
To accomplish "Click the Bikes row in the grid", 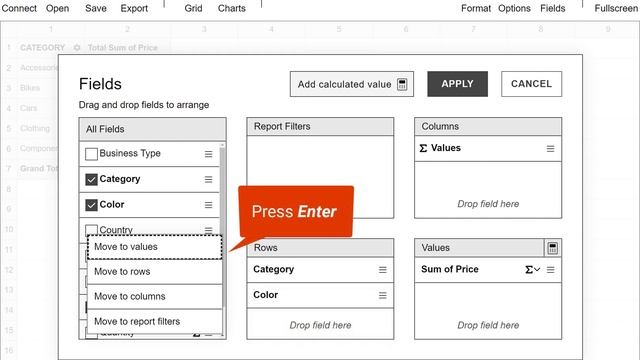I will pos(30,88).
